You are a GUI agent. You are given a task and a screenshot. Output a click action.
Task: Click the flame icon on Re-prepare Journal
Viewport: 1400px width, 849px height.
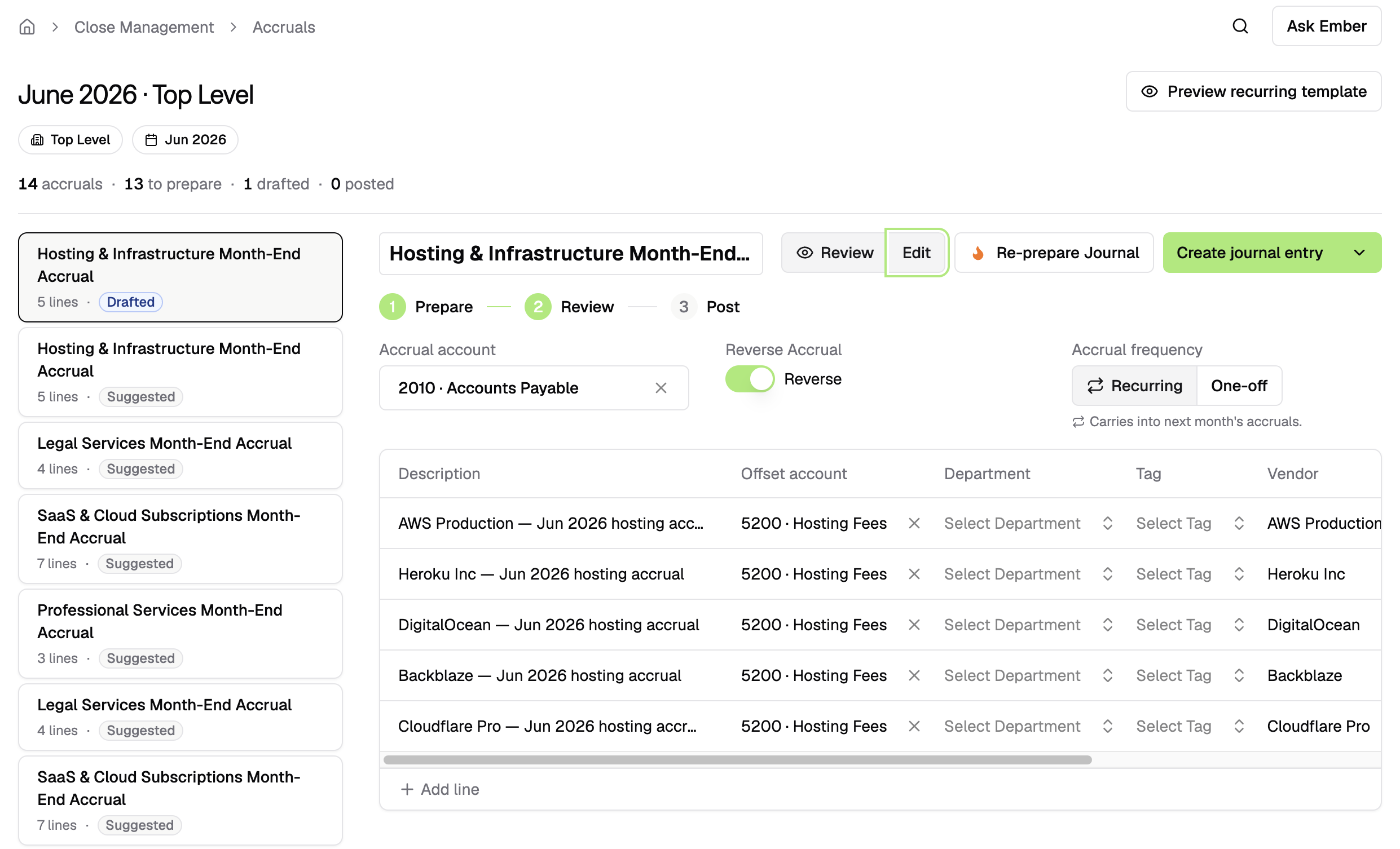(x=978, y=253)
